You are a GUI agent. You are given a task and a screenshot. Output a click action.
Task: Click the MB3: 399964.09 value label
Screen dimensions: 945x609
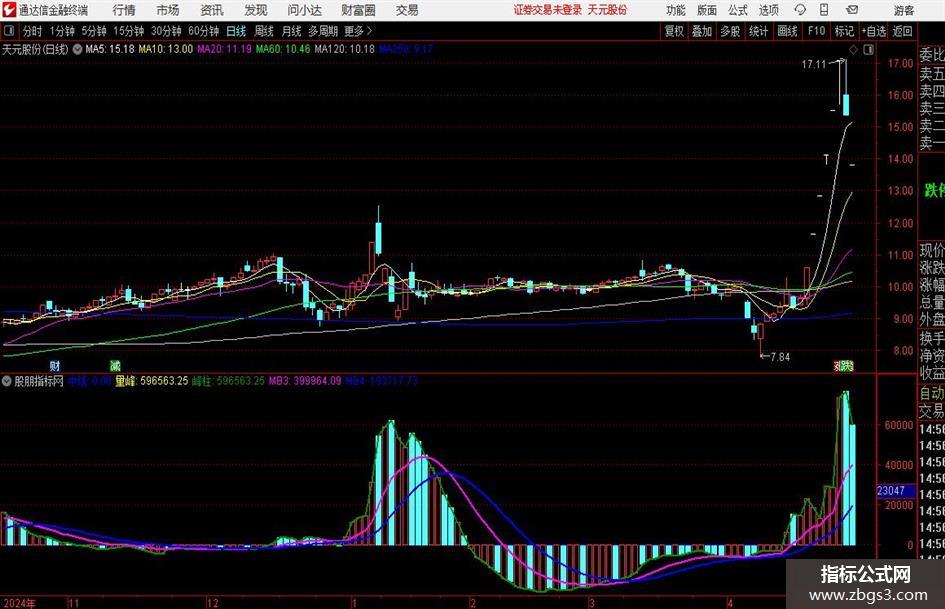point(305,381)
